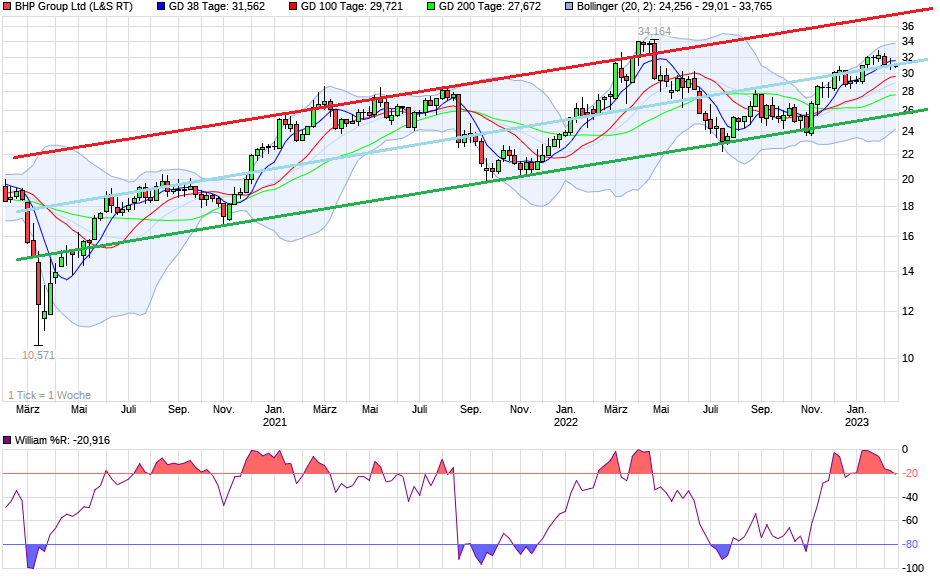Click the 10,571 low price annotation
This screenshot has width=940, height=578.
pos(38,354)
